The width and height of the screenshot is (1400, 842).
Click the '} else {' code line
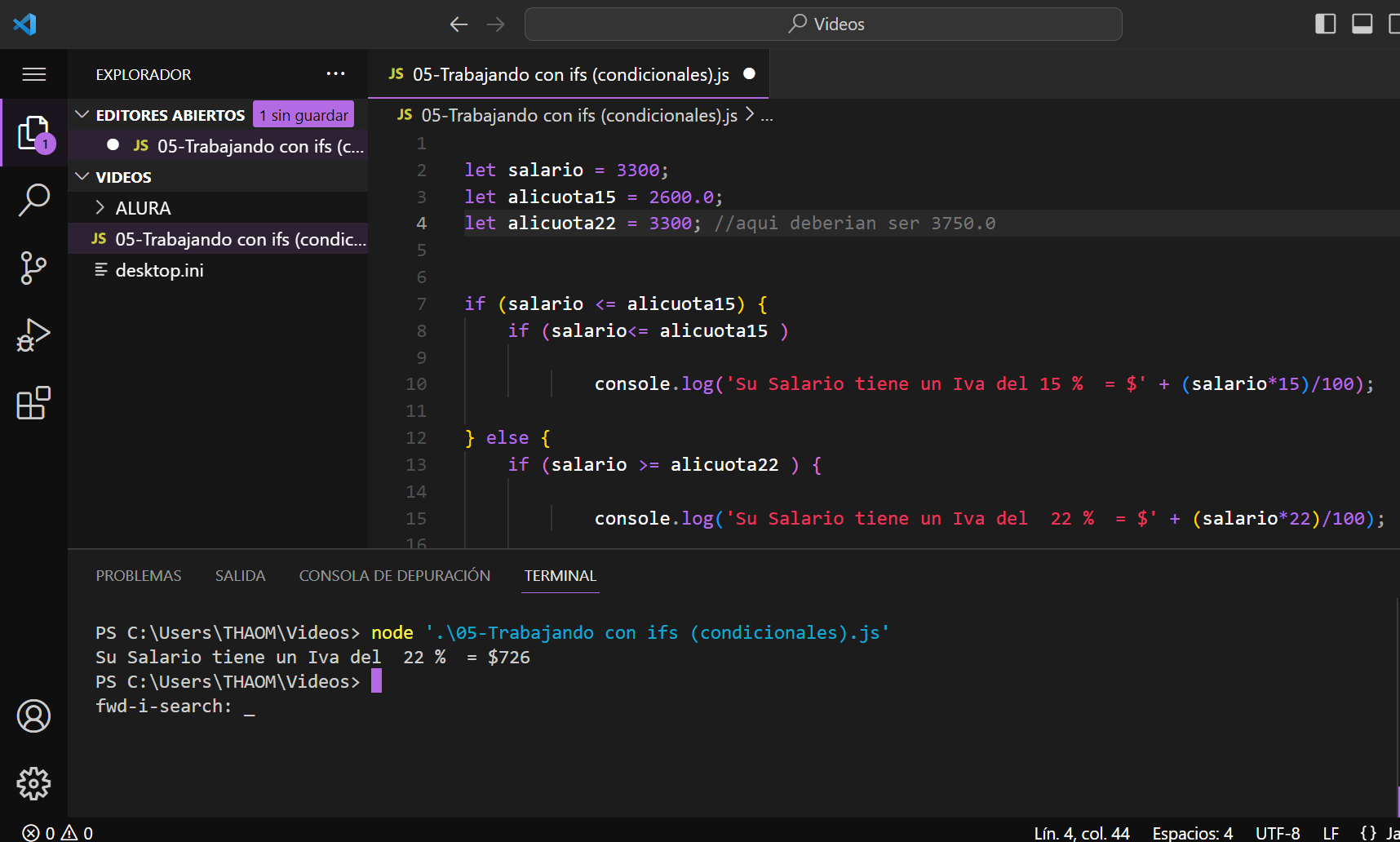[x=507, y=438]
